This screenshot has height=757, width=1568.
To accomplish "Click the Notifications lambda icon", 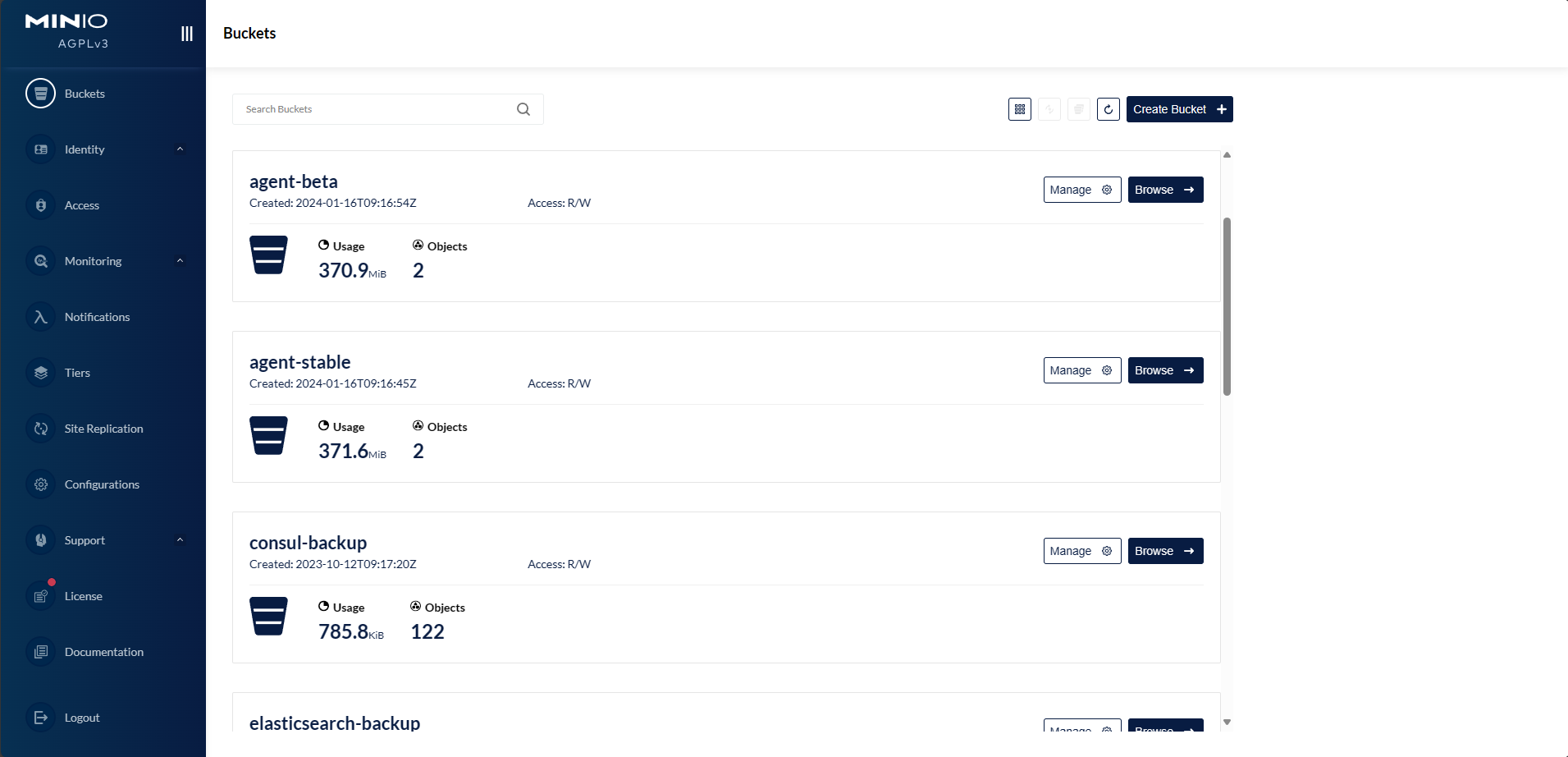I will tap(41, 317).
